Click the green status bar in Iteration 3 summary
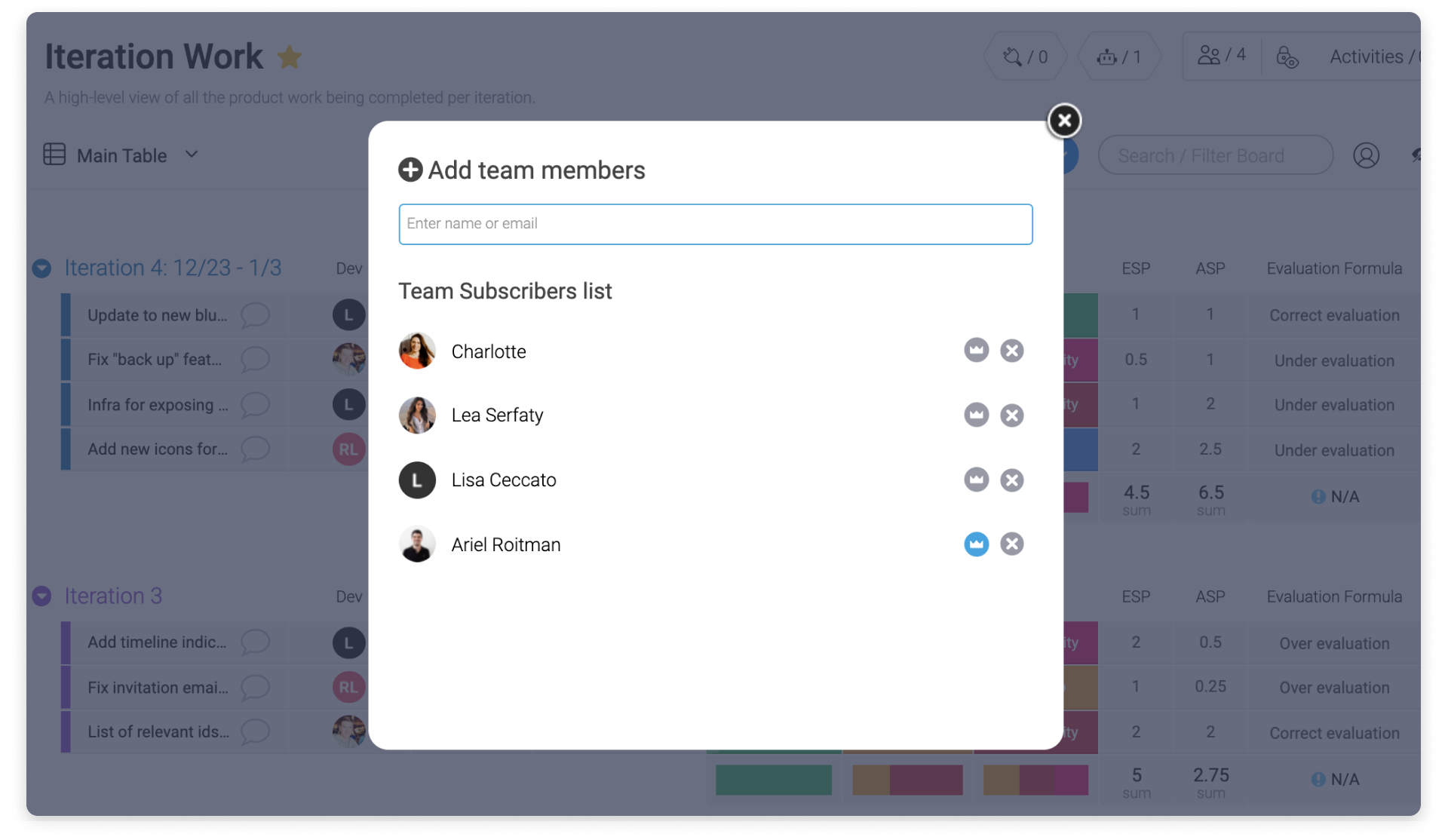The height and width of the screenshot is (840, 1448). [774, 780]
